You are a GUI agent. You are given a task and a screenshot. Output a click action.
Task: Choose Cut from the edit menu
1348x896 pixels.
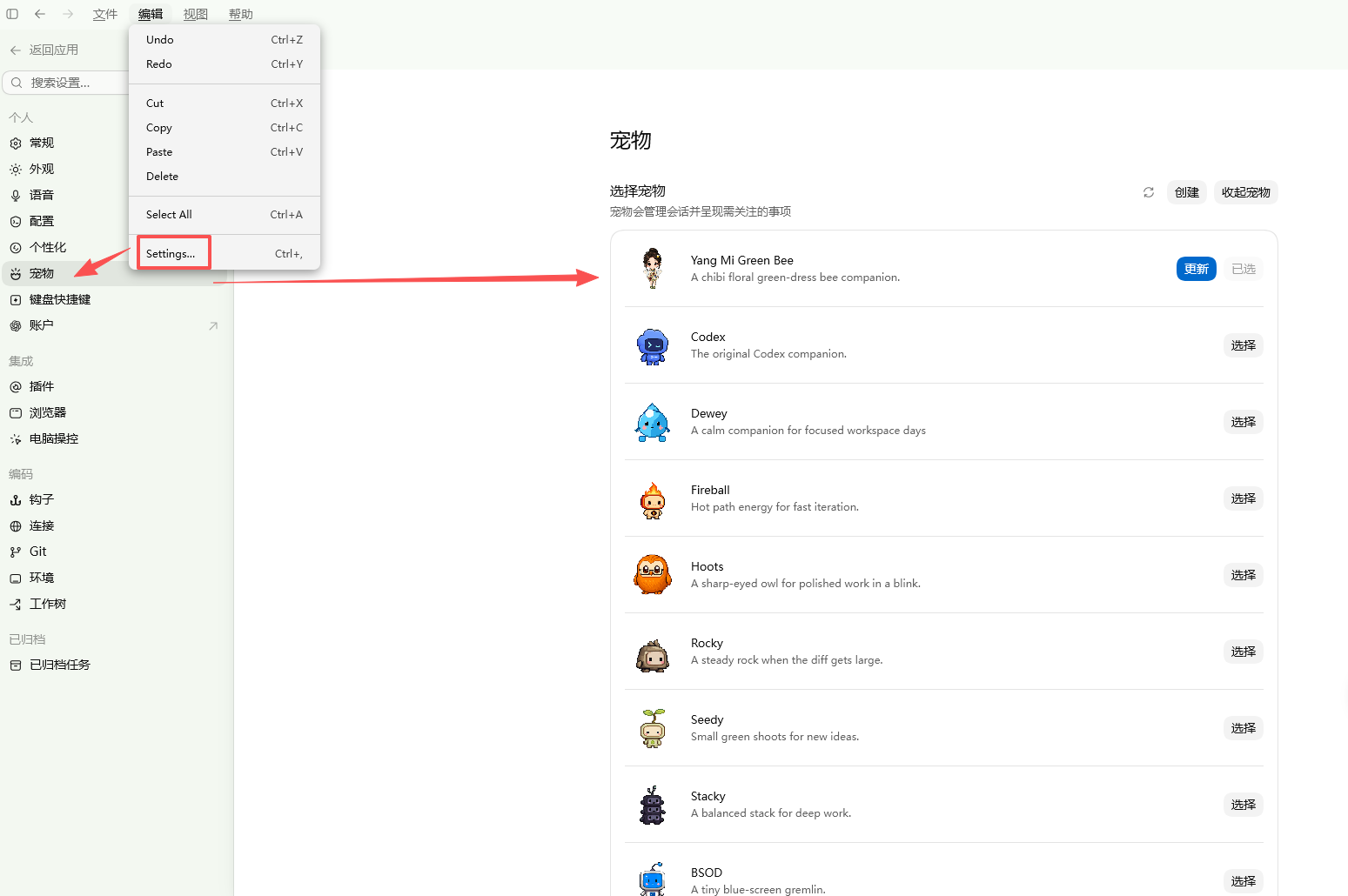point(225,104)
